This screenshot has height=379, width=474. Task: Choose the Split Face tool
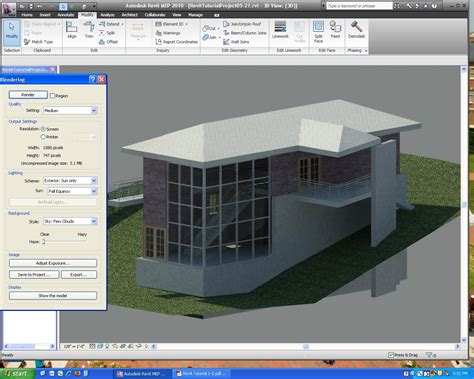(318, 32)
